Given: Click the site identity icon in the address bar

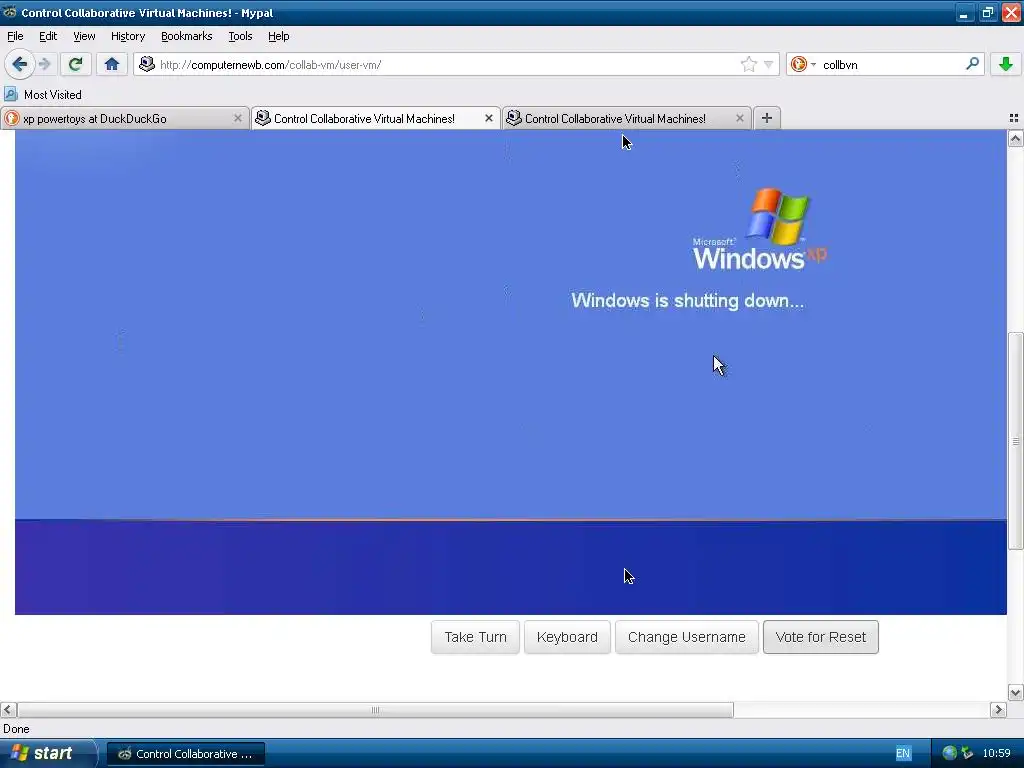Looking at the screenshot, I should pos(147,64).
